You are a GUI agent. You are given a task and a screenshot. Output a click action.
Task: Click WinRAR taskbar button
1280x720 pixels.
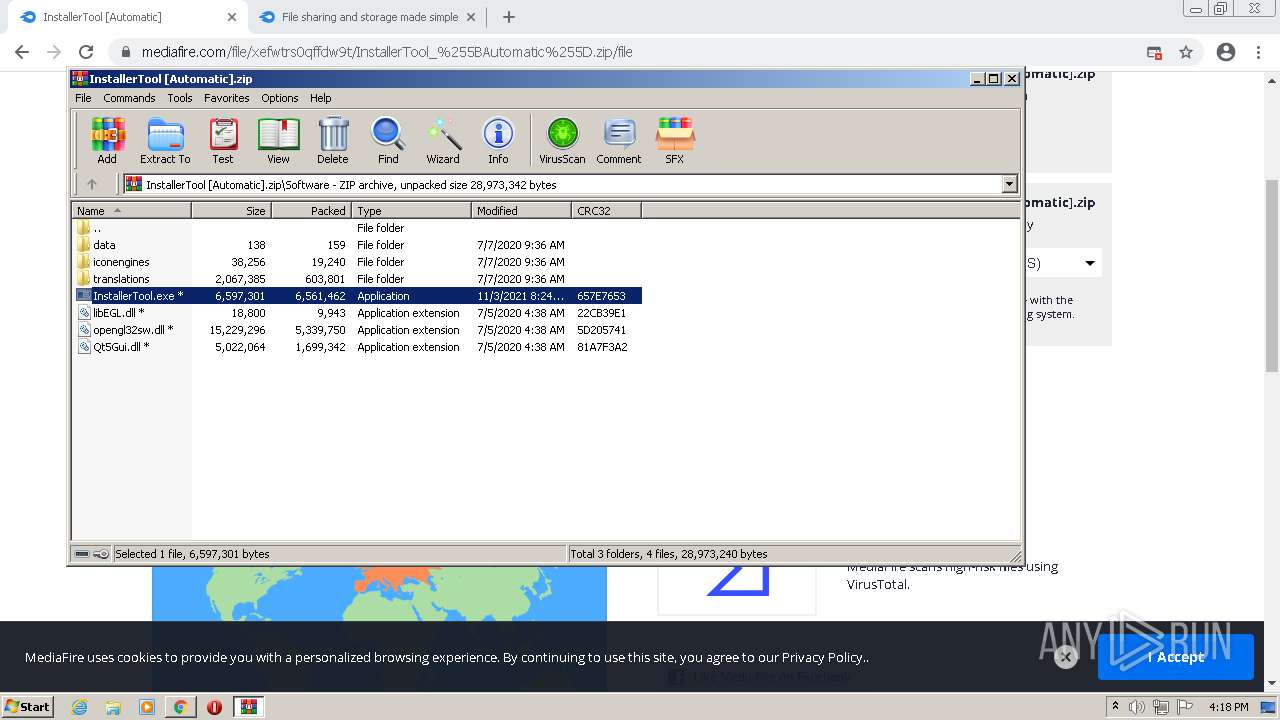[248, 707]
